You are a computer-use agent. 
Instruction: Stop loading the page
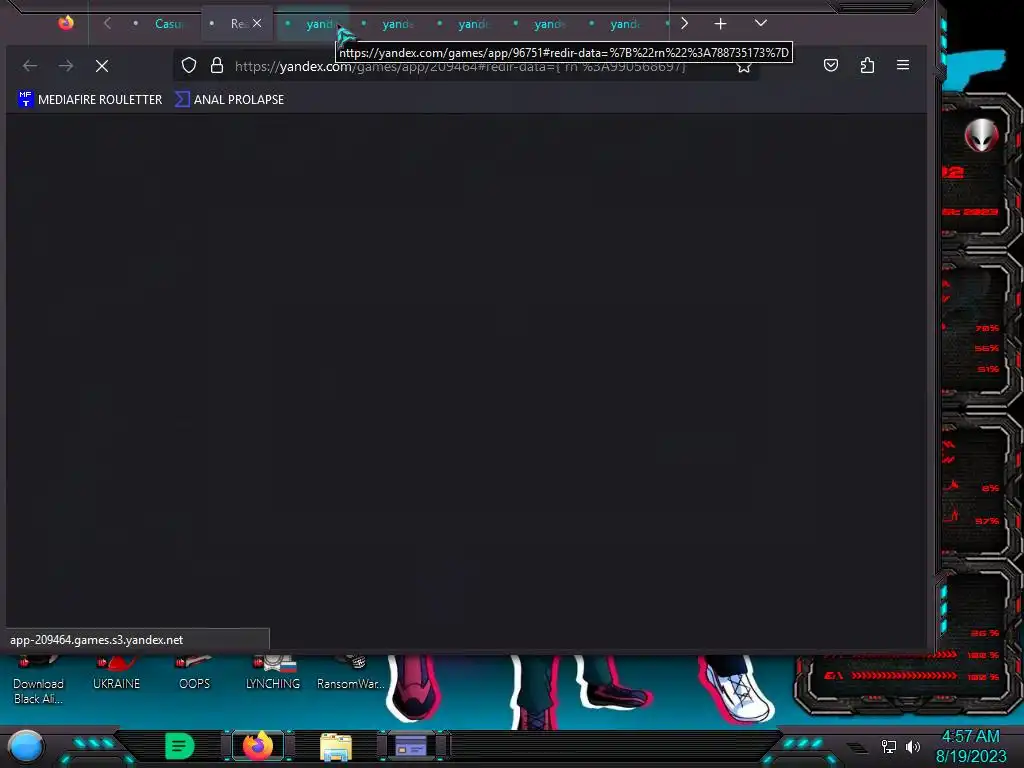(x=102, y=66)
